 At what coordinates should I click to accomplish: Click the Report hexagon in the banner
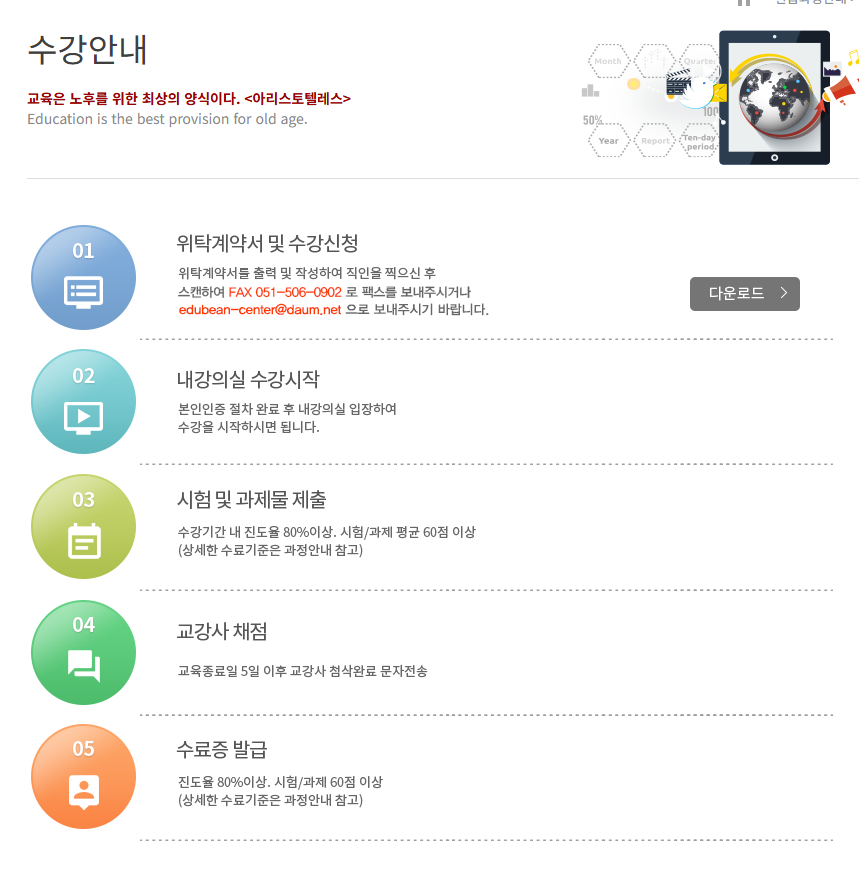(x=655, y=141)
